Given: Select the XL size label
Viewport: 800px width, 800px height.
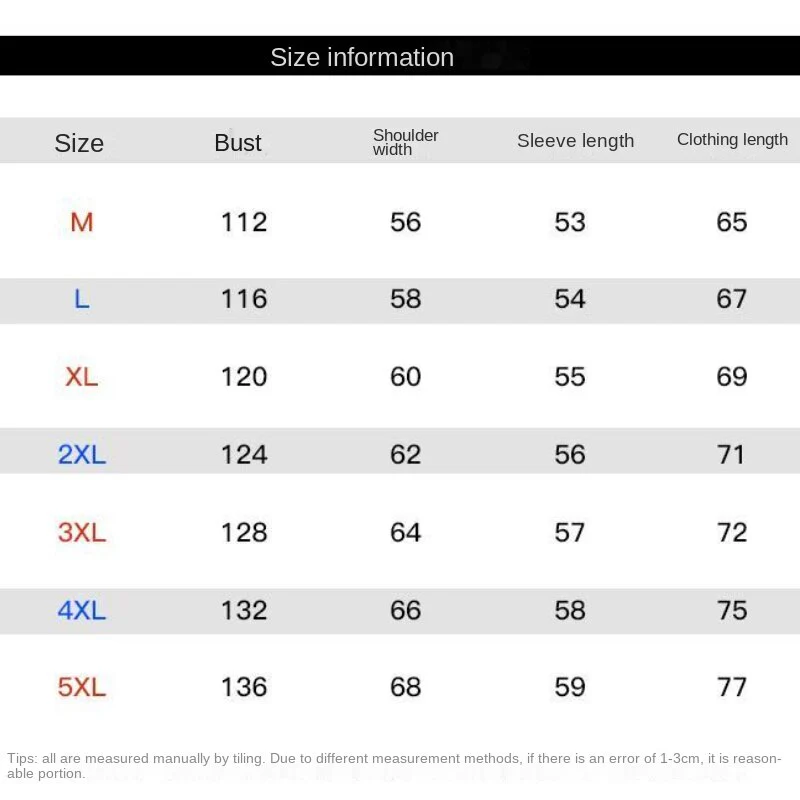Looking at the screenshot, I should (x=82, y=378).
